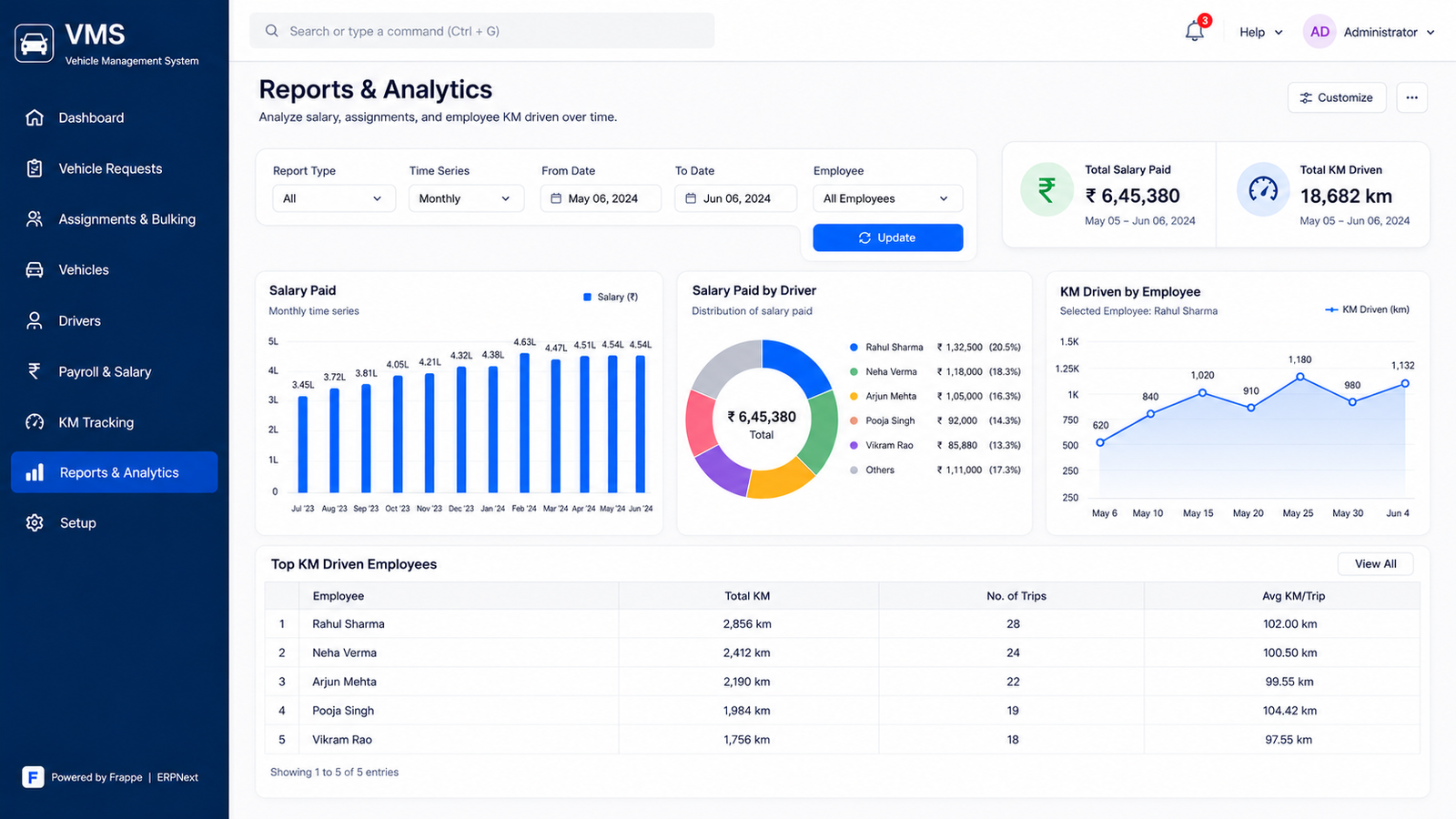Viewport: 1456px width, 819px height.
Task: Open the Time Series Monthly dropdown
Action: point(466,198)
